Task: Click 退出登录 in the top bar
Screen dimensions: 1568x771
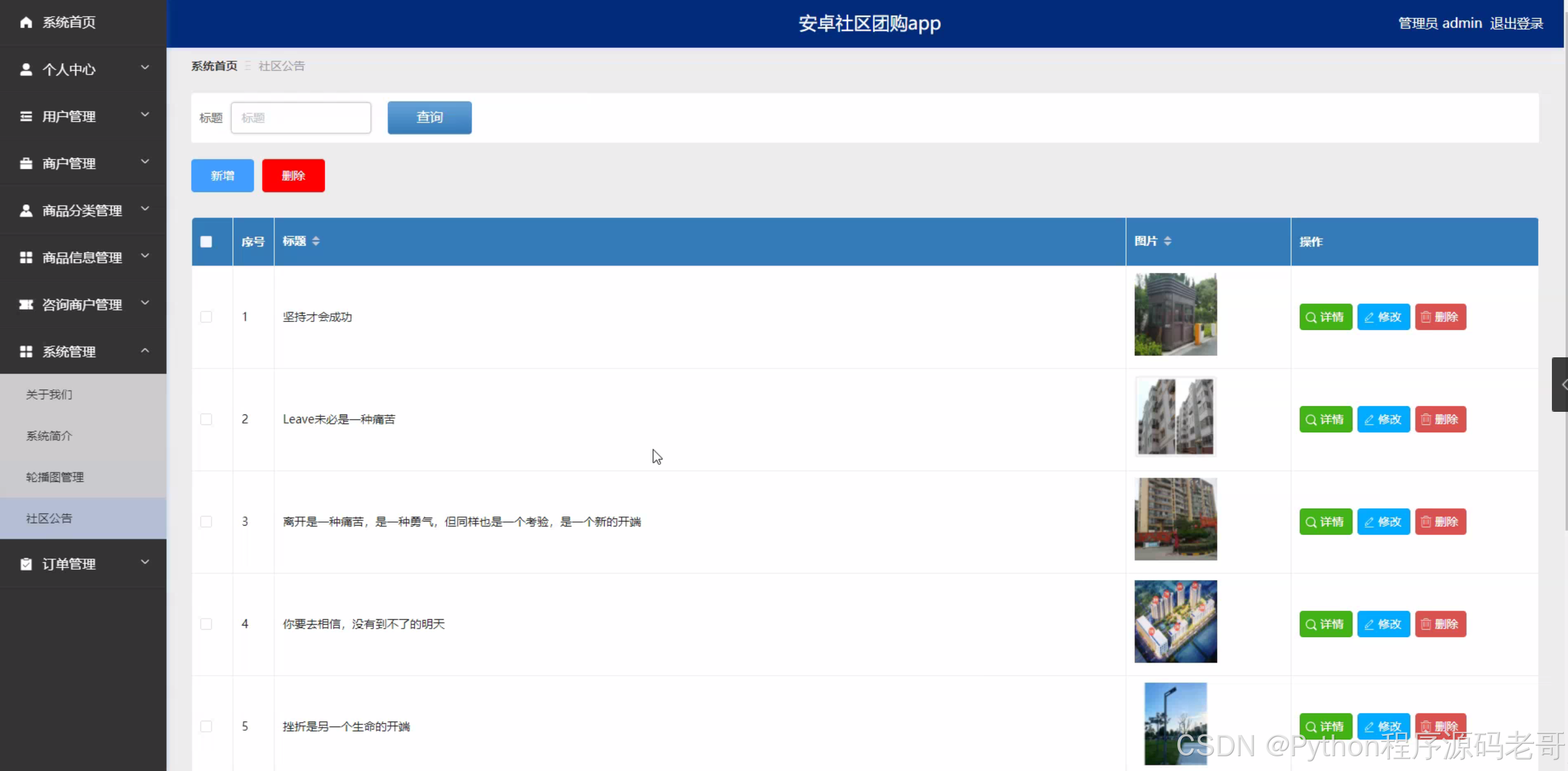Action: [x=1516, y=24]
